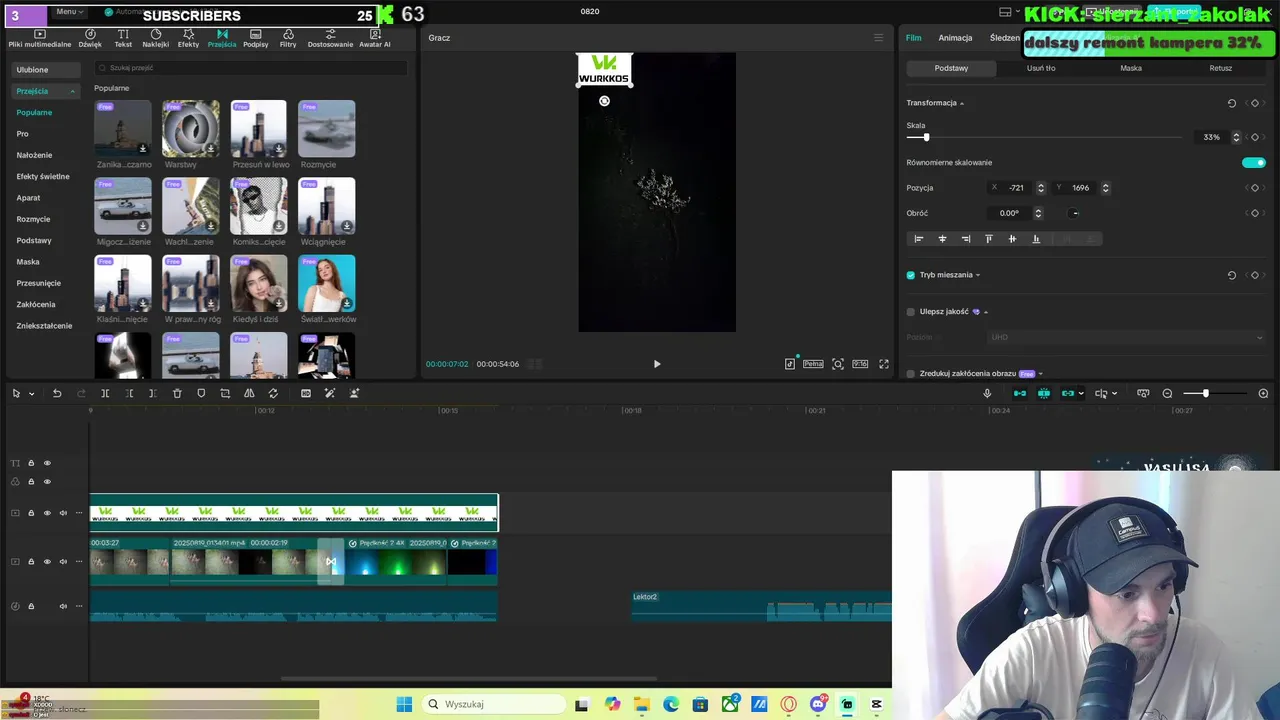Click the rotate icon in timeline toolbar

coord(273,393)
